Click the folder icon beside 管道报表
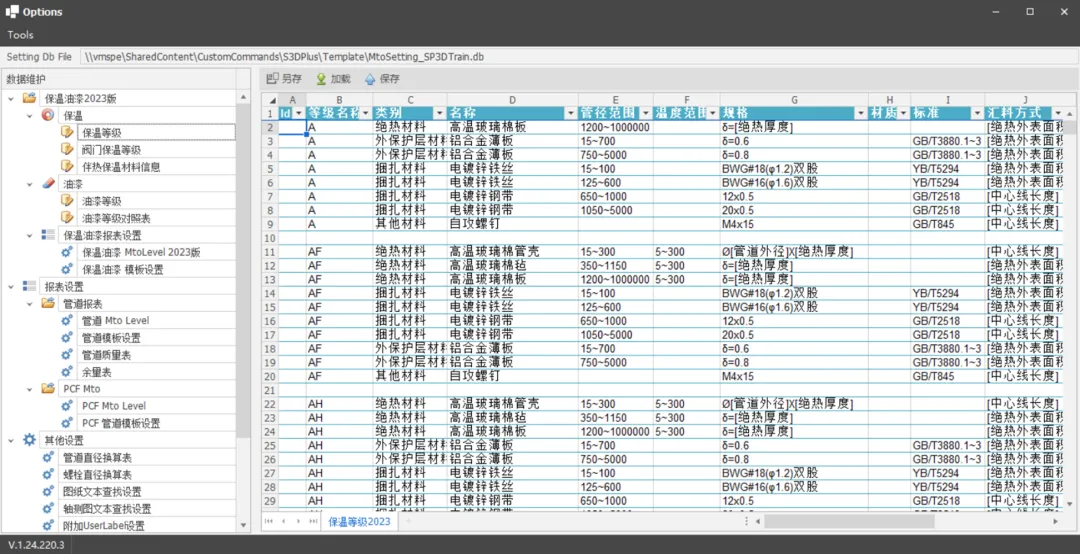The image size is (1080, 554). (x=48, y=303)
